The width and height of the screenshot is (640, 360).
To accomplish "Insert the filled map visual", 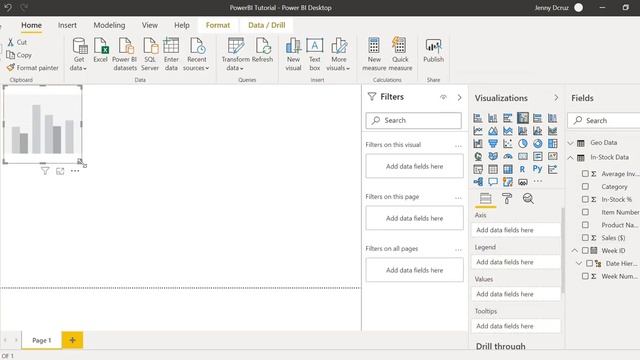I will click(493, 156).
